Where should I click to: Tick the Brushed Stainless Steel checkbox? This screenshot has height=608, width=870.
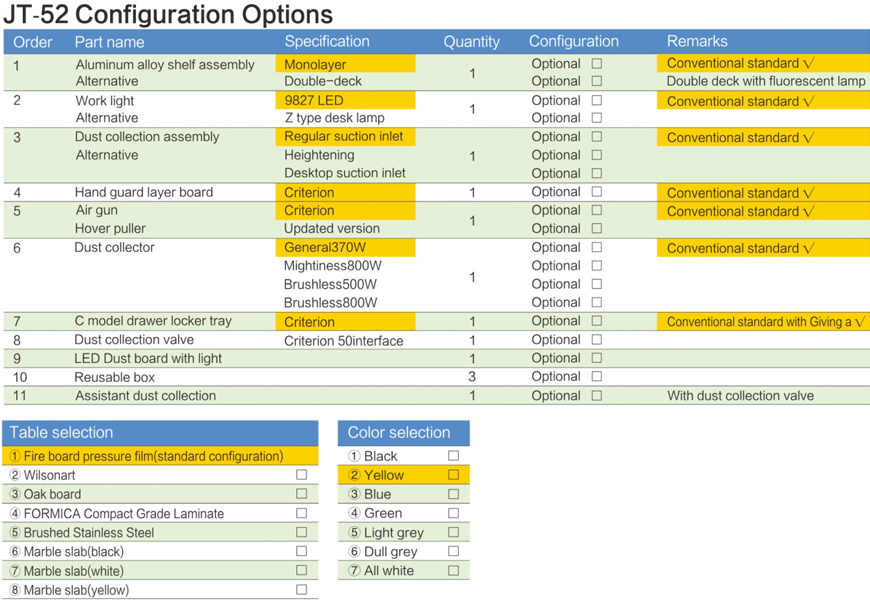tap(301, 532)
